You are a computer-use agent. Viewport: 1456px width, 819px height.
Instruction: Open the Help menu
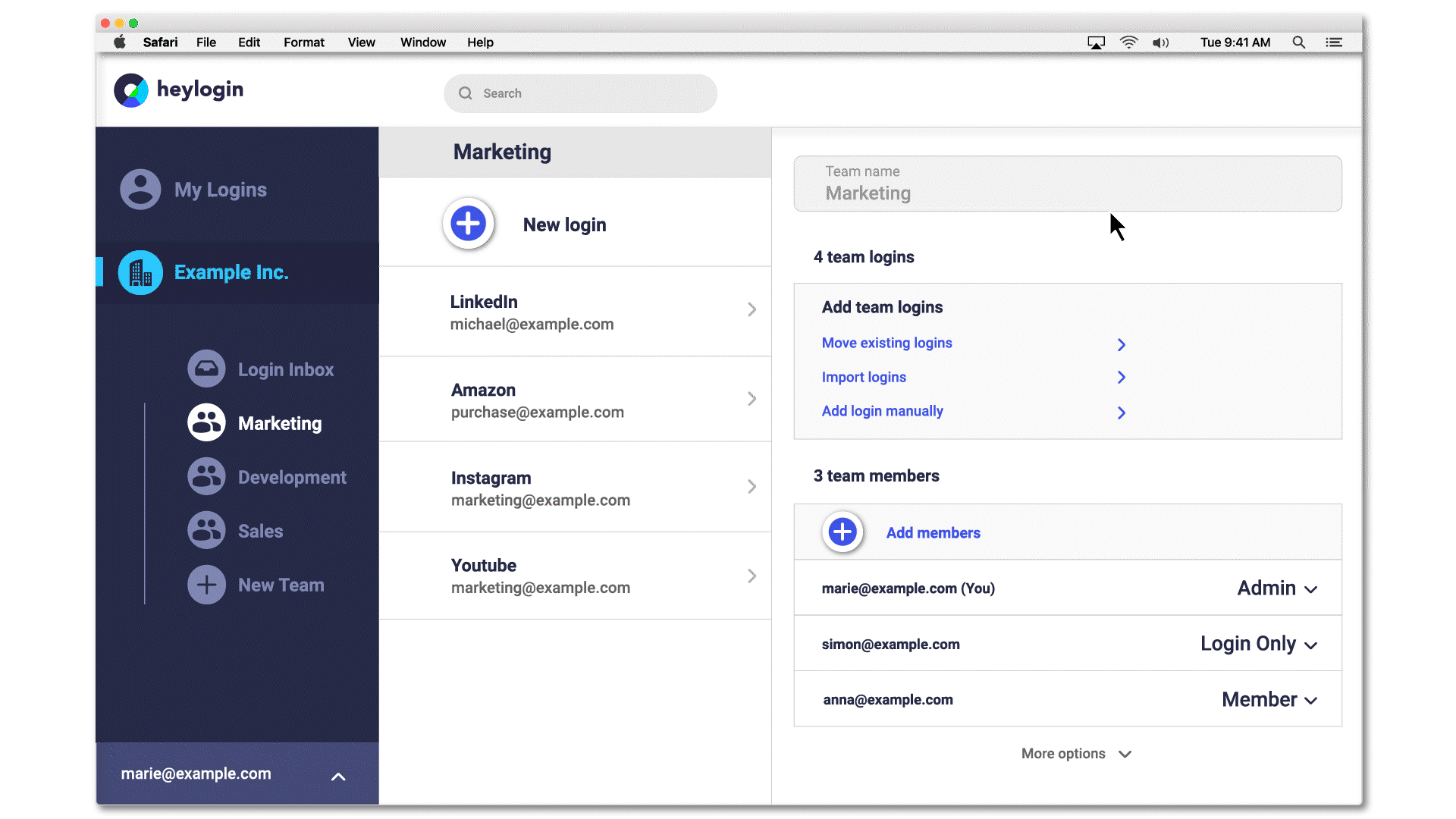pyautogui.click(x=480, y=42)
